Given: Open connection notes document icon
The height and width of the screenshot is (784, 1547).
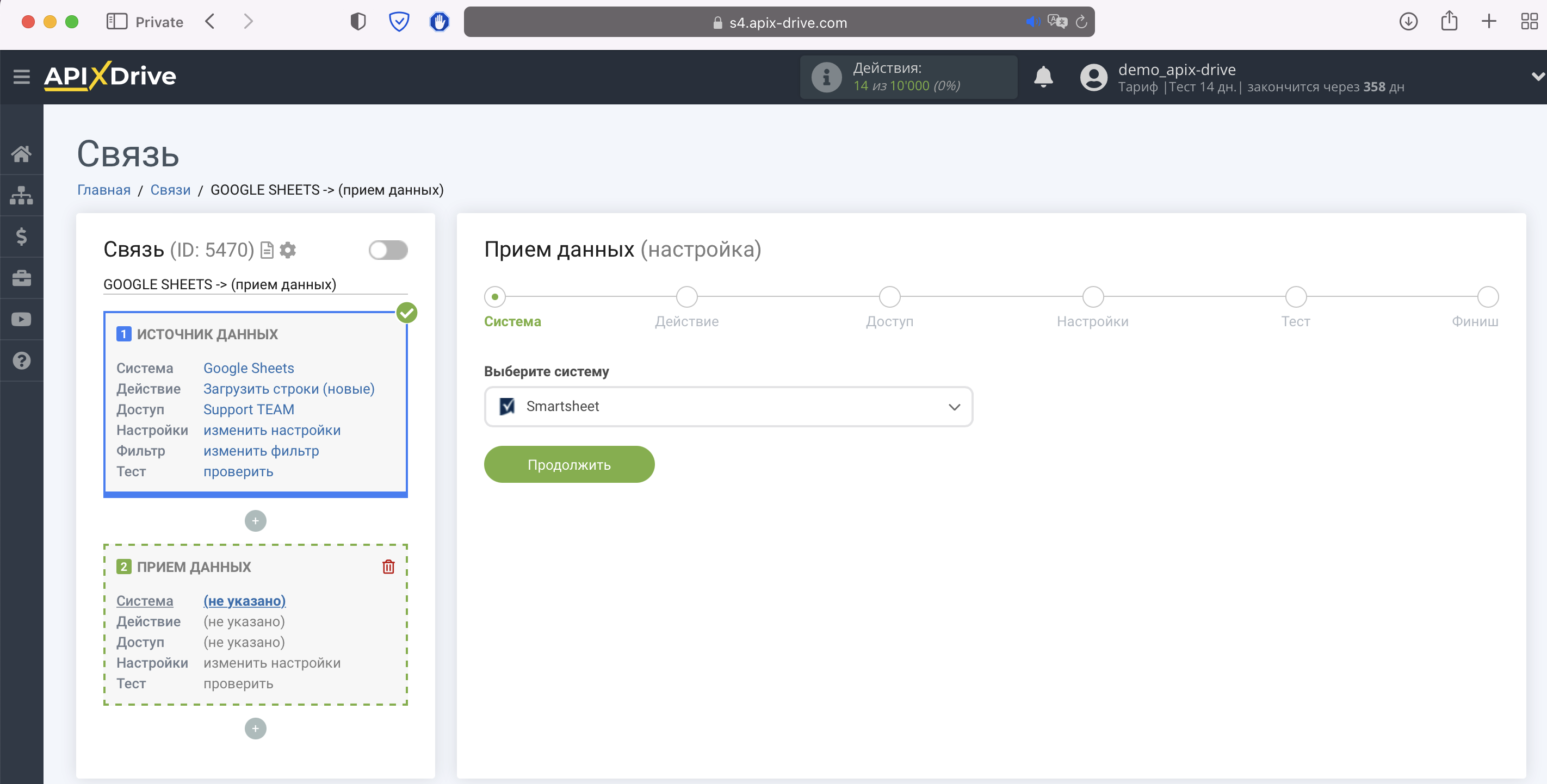Looking at the screenshot, I should [x=267, y=250].
